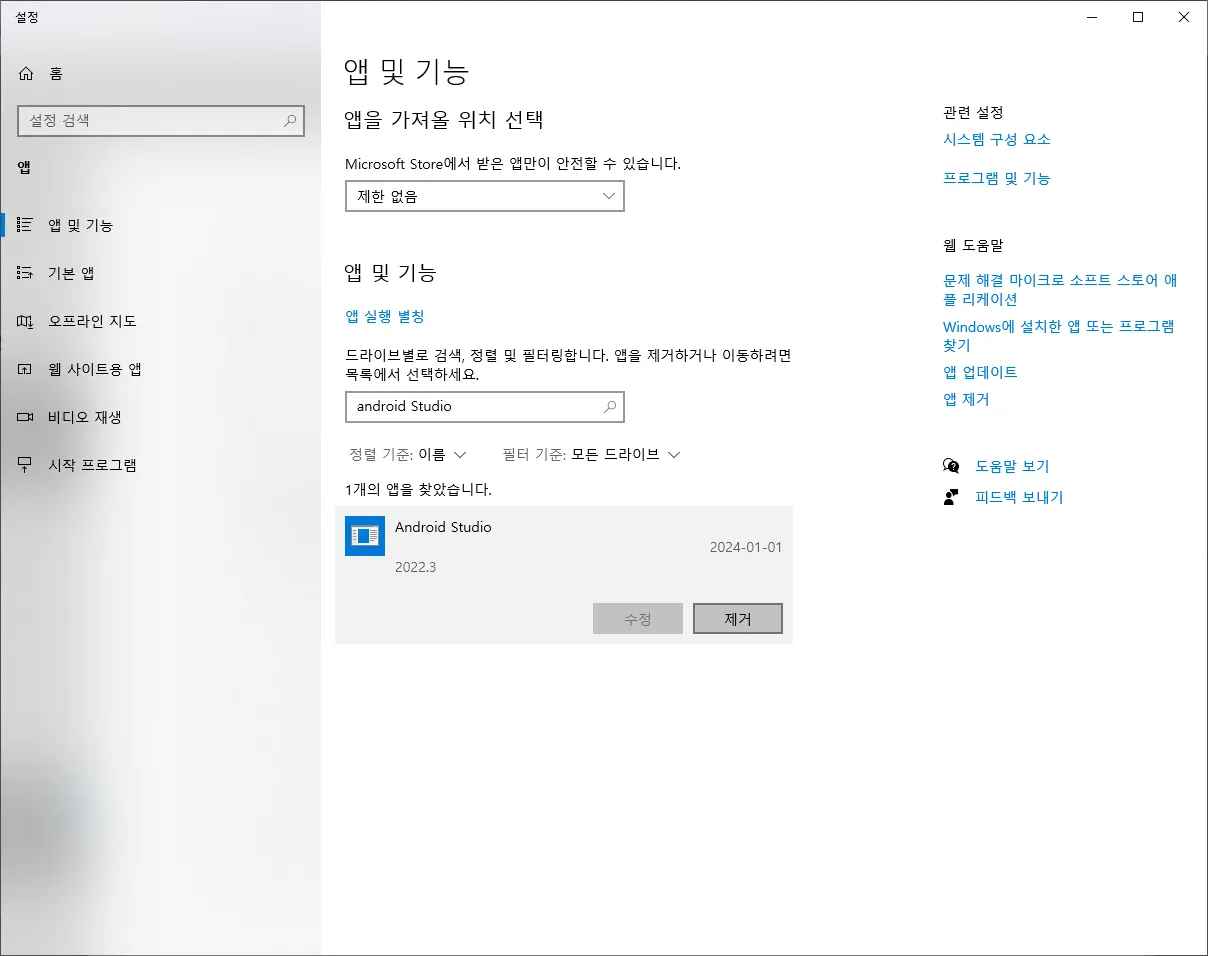Click the 2024-01-01 install date

pyautogui.click(x=746, y=547)
